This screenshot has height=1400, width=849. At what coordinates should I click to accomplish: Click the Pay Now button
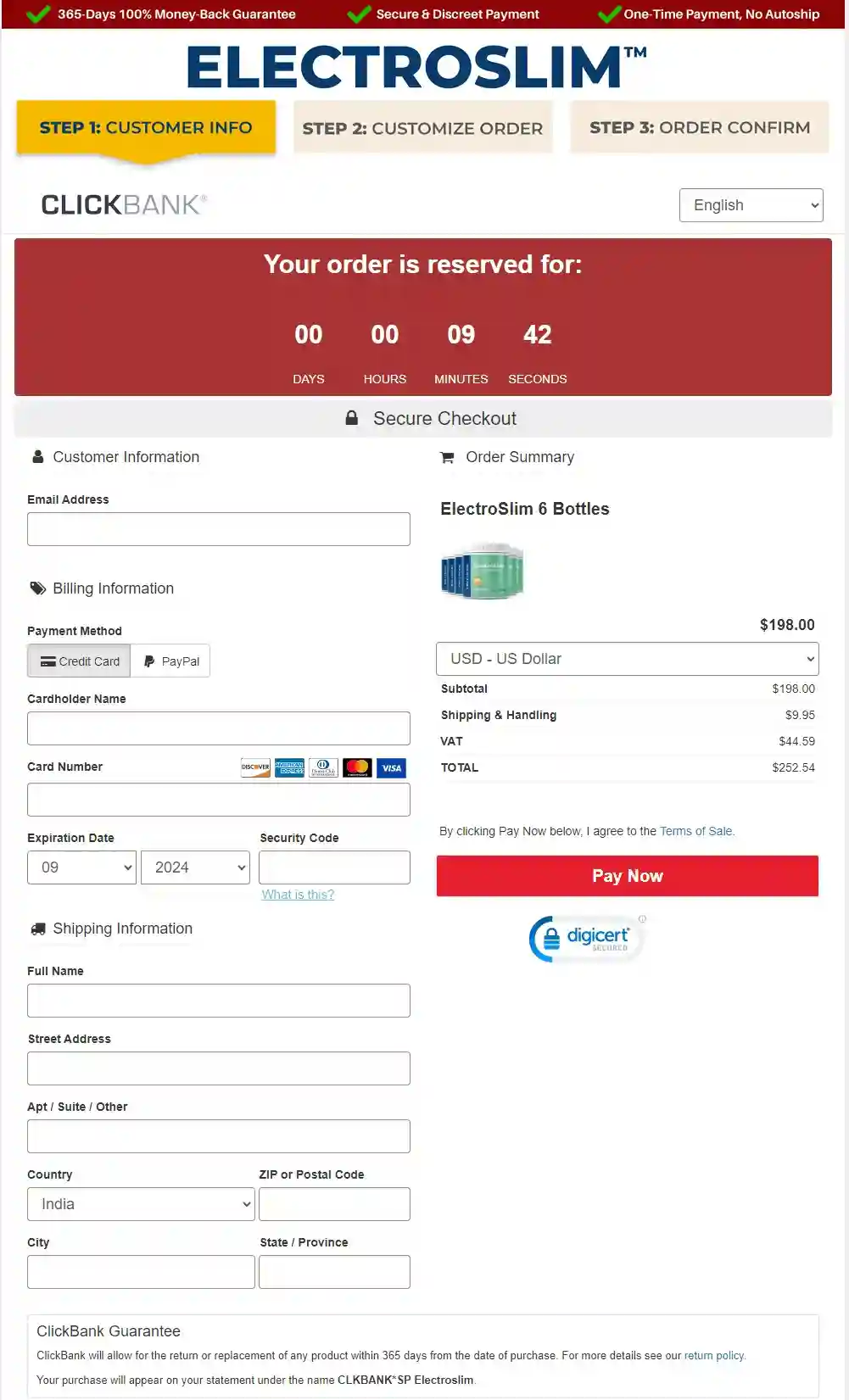pyautogui.click(x=628, y=876)
